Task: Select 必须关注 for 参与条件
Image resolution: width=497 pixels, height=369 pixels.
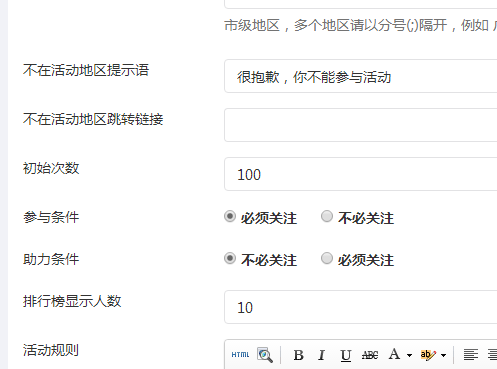Action: click(230, 216)
